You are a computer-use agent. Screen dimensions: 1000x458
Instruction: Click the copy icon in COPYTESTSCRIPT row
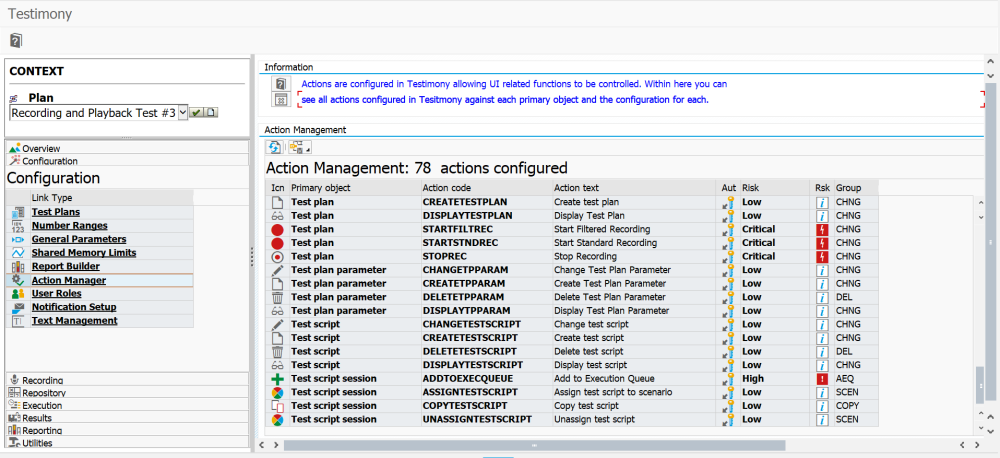click(277, 406)
